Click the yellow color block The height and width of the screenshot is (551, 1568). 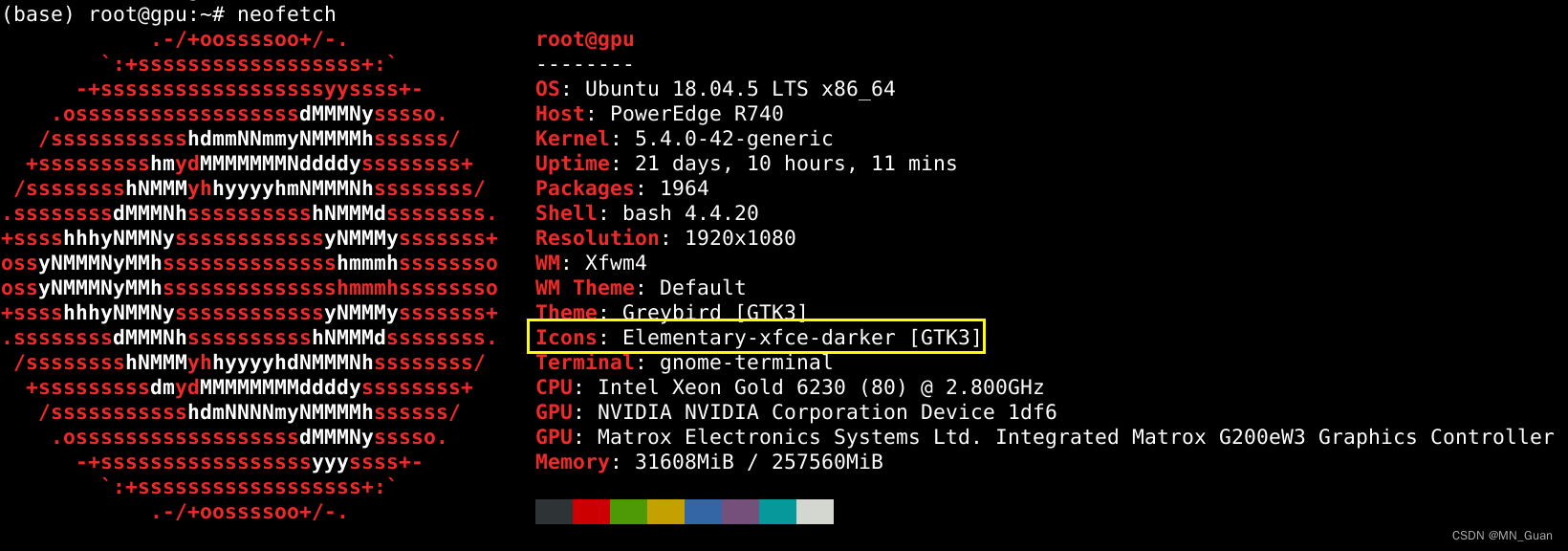click(665, 512)
